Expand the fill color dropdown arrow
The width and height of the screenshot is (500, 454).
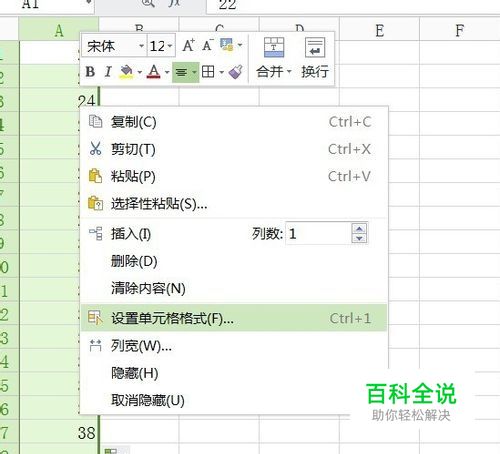point(139,72)
